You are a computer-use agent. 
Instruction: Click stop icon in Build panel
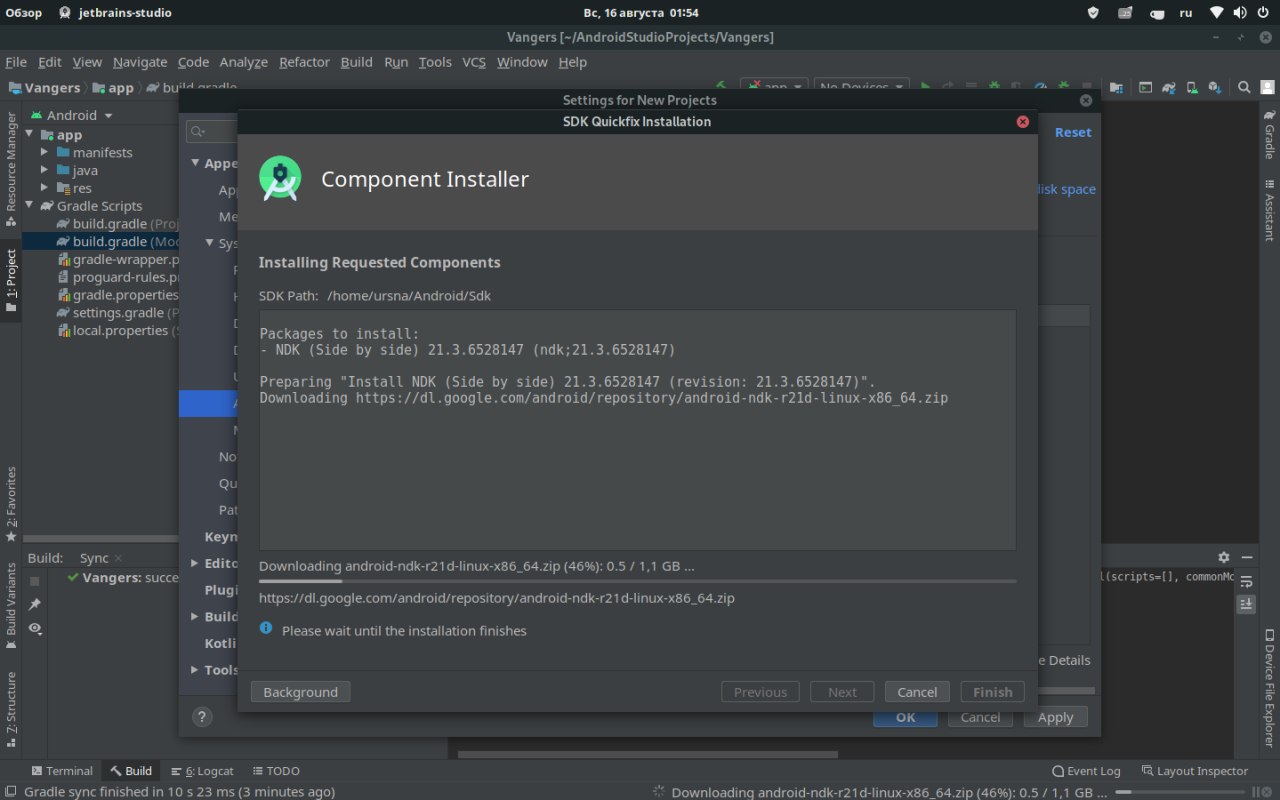(35, 581)
